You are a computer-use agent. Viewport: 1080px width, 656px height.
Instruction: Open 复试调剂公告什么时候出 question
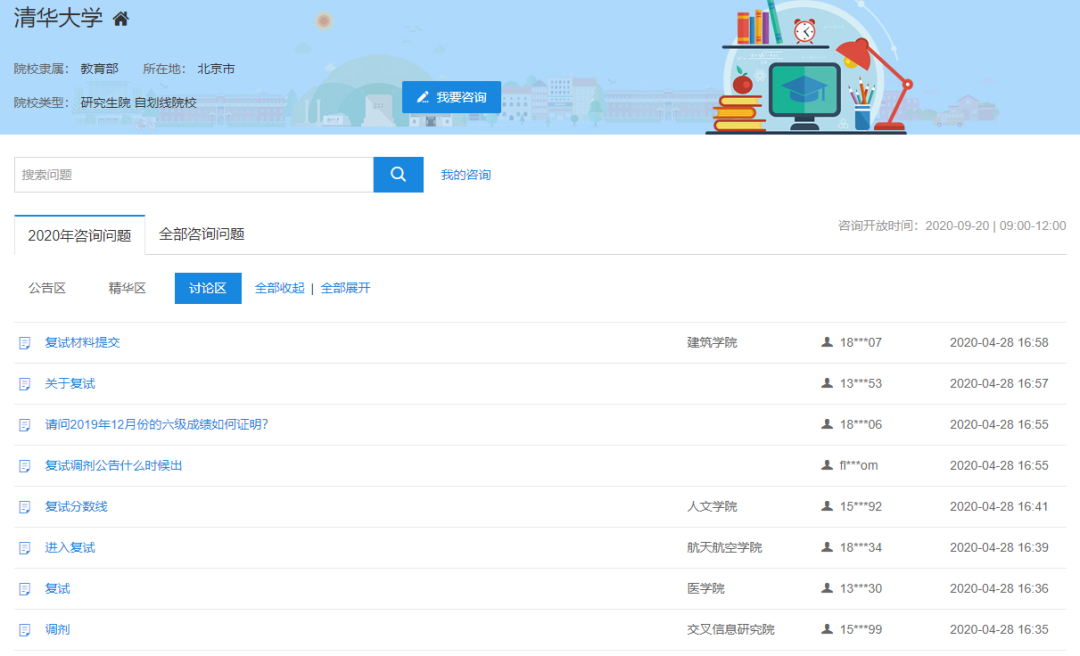[x=113, y=465]
